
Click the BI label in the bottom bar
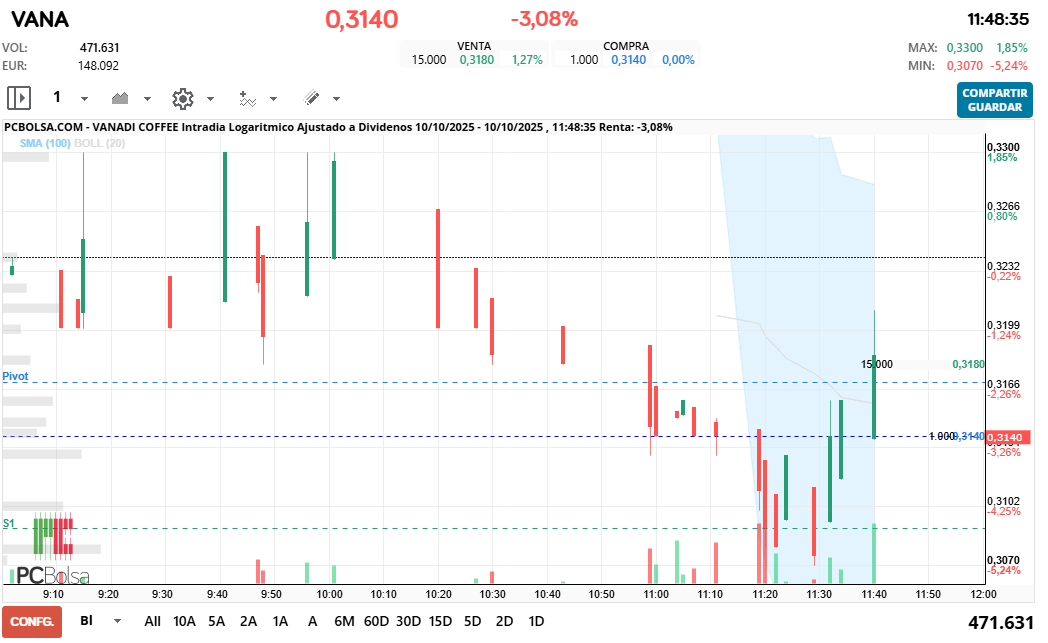tap(86, 620)
